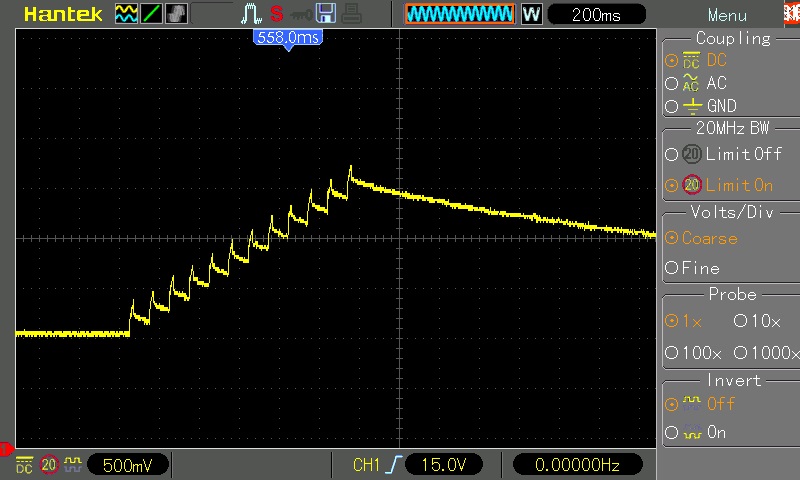Viewport: 800px width, 480px height.
Task: Click the 200ms timebase readout
Action: [x=595, y=14]
